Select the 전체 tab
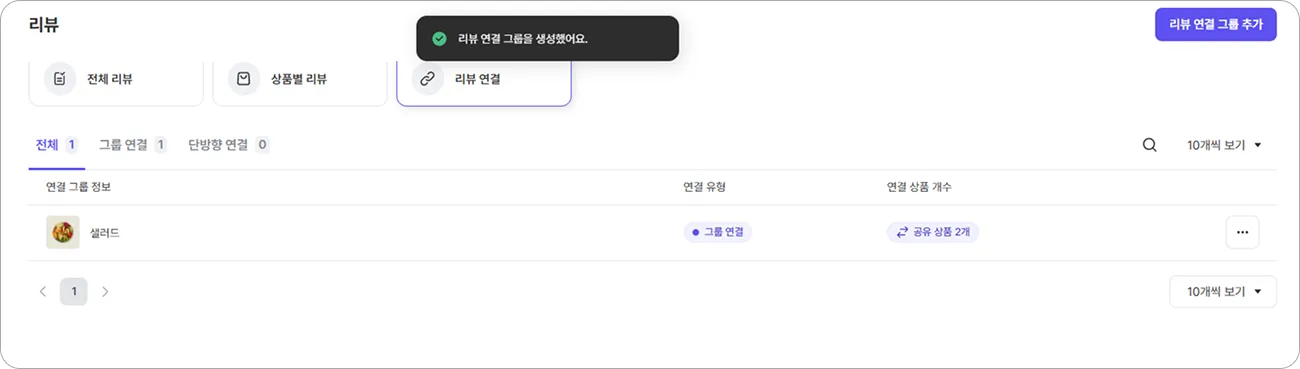Screen dimensions: 1300x369 pos(57,145)
